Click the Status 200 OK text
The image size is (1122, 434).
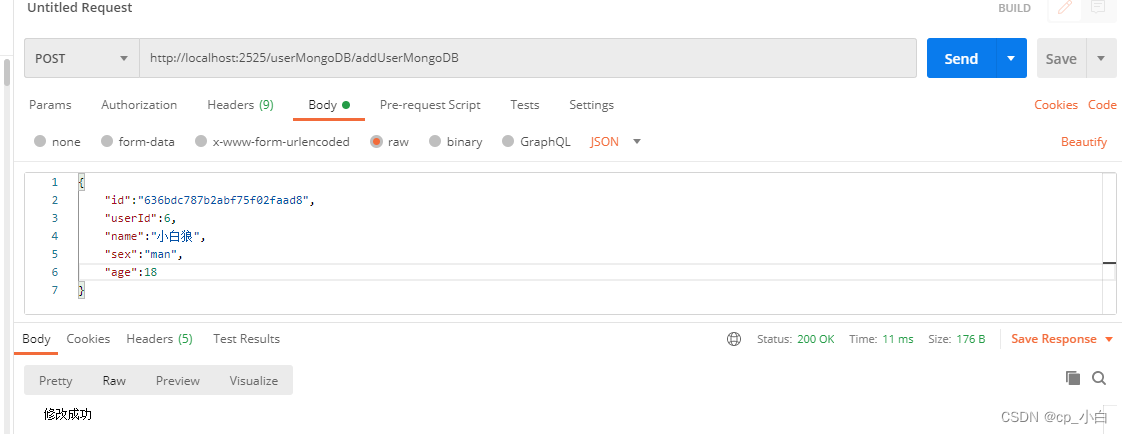(796, 339)
